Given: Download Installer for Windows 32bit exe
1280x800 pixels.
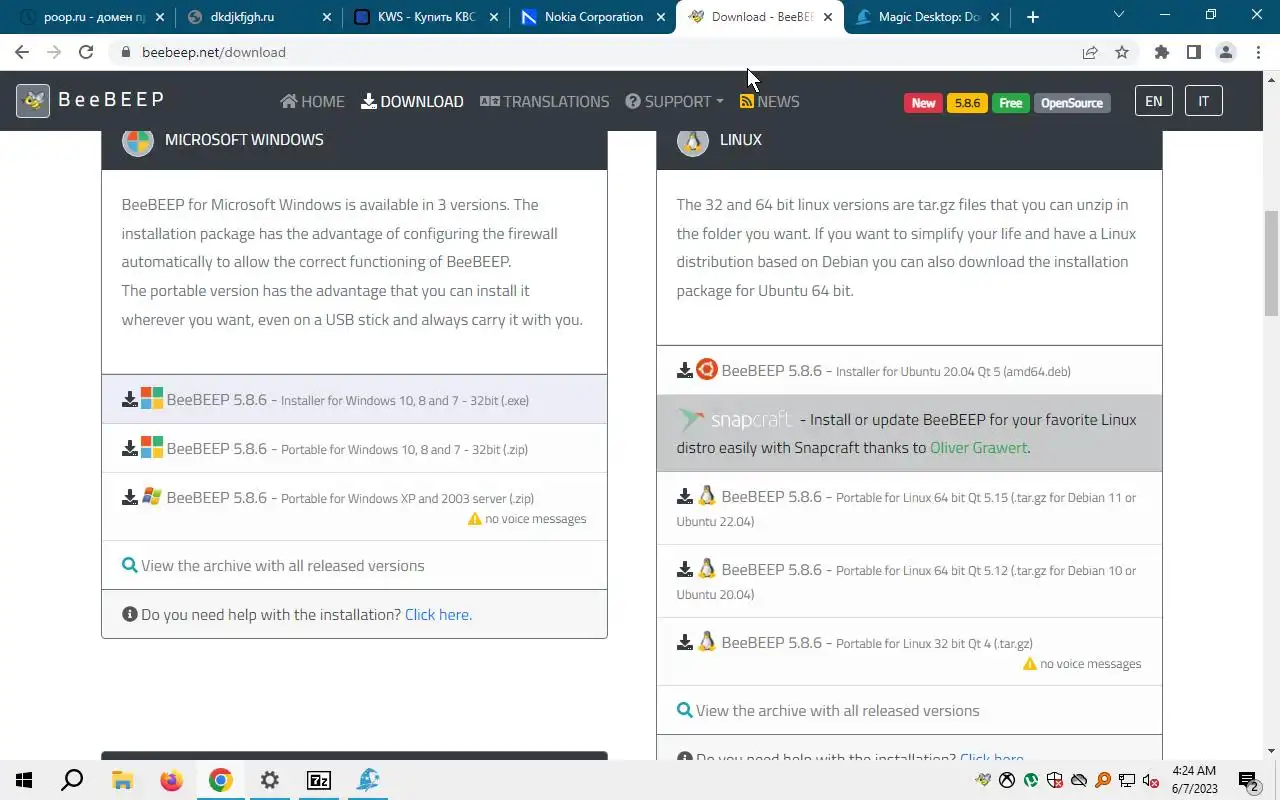Looking at the screenshot, I should tap(354, 399).
